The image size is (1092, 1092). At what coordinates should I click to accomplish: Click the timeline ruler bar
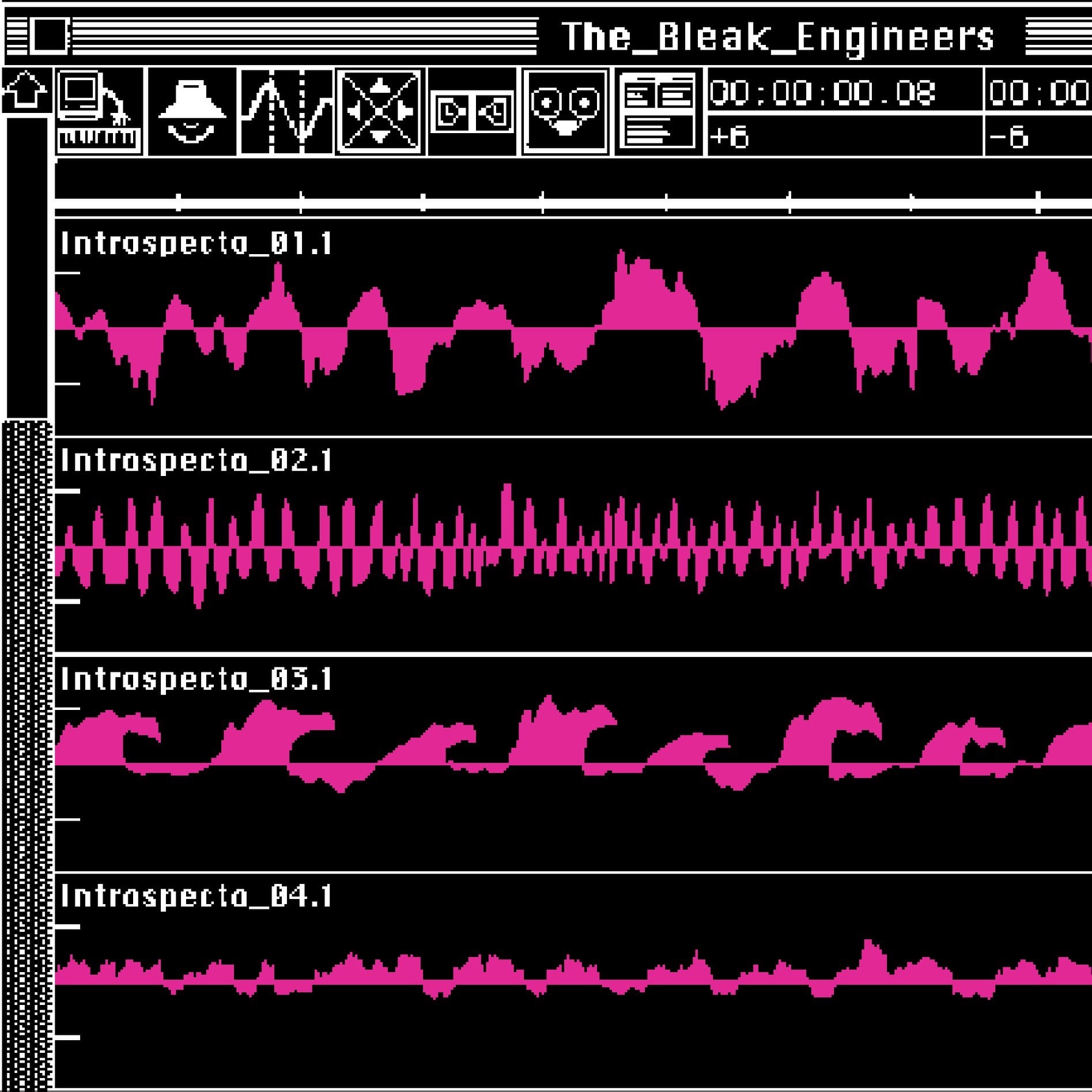(573, 203)
